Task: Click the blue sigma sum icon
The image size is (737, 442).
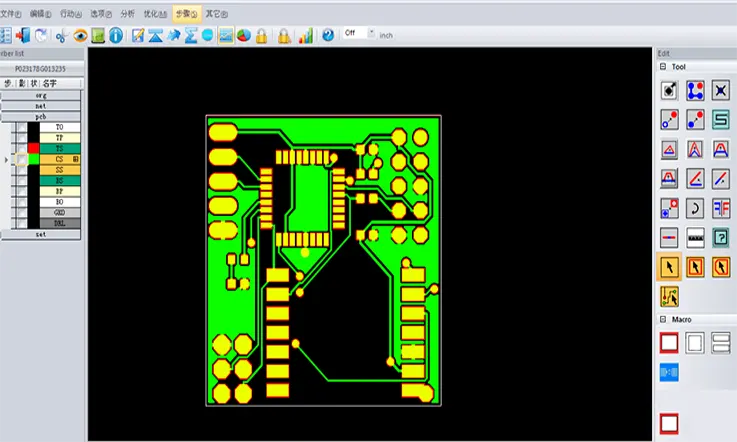Action: click(191, 35)
